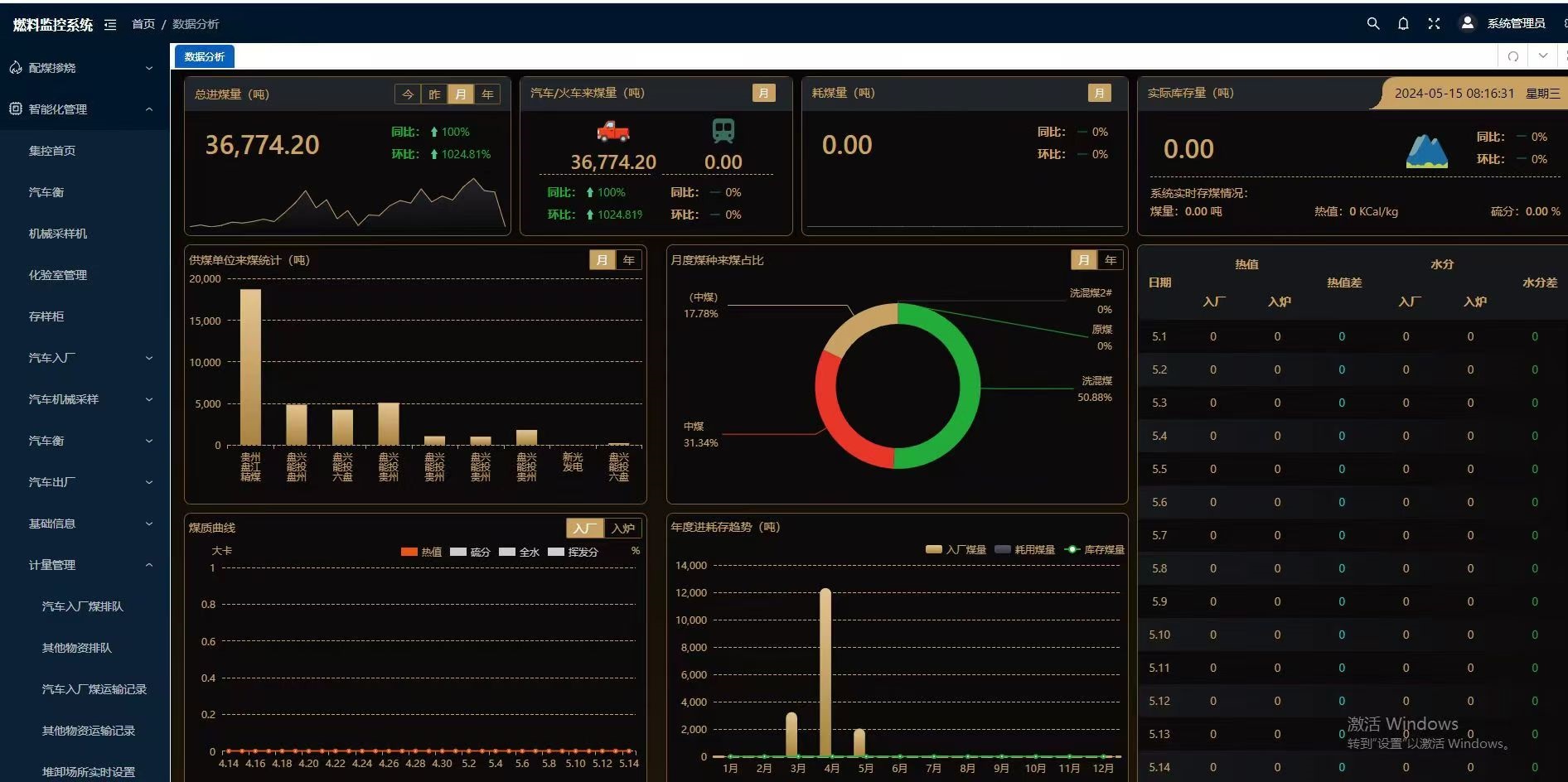Collapse the 智能化管理 sidebar section
This screenshot has width=1568, height=782.
(83, 109)
